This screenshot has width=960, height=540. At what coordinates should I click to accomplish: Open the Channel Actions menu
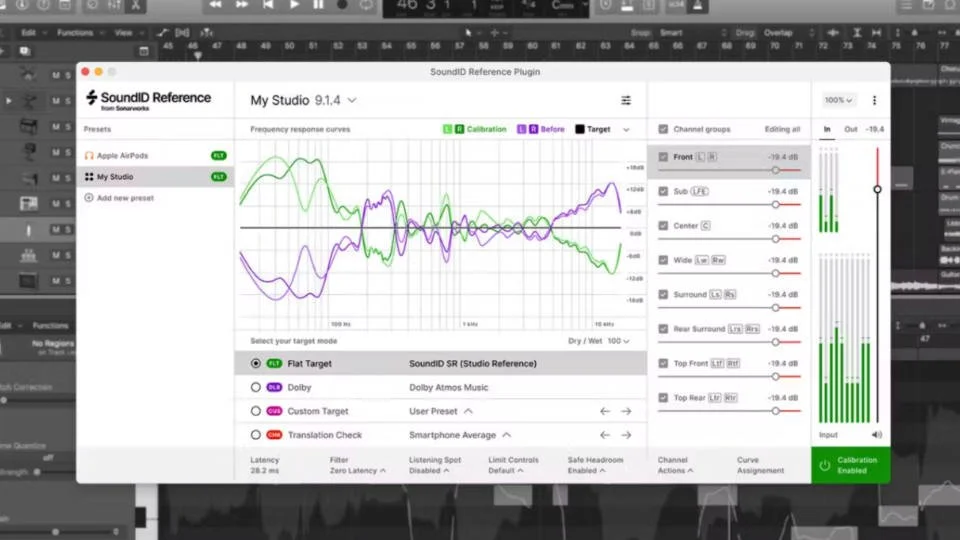(x=675, y=465)
